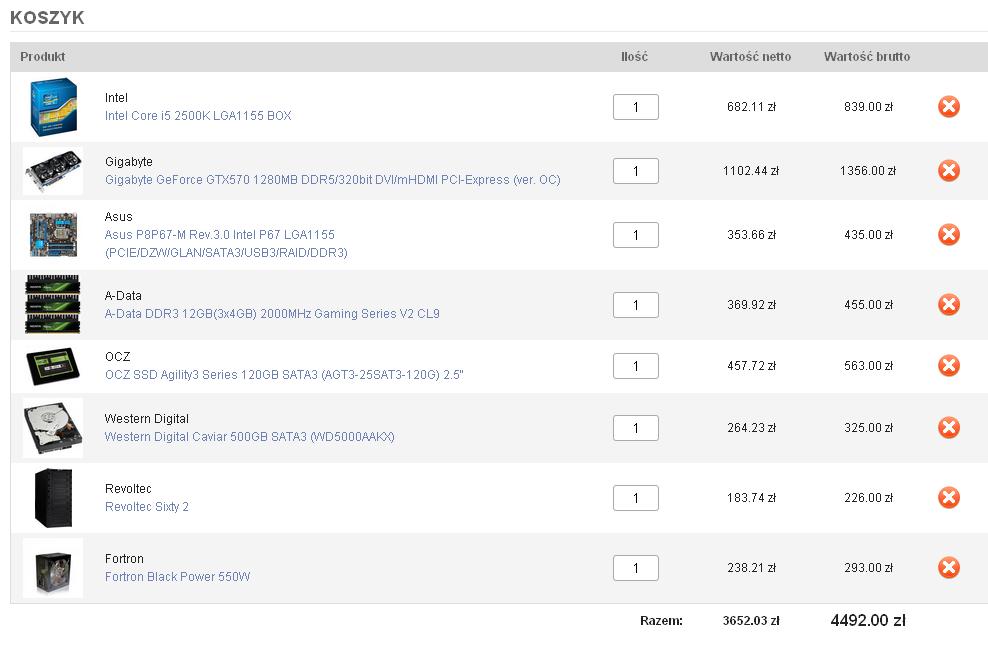Open A-Data DDR3 12GB product link
The width and height of the screenshot is (988, 645).
[272, 314]
